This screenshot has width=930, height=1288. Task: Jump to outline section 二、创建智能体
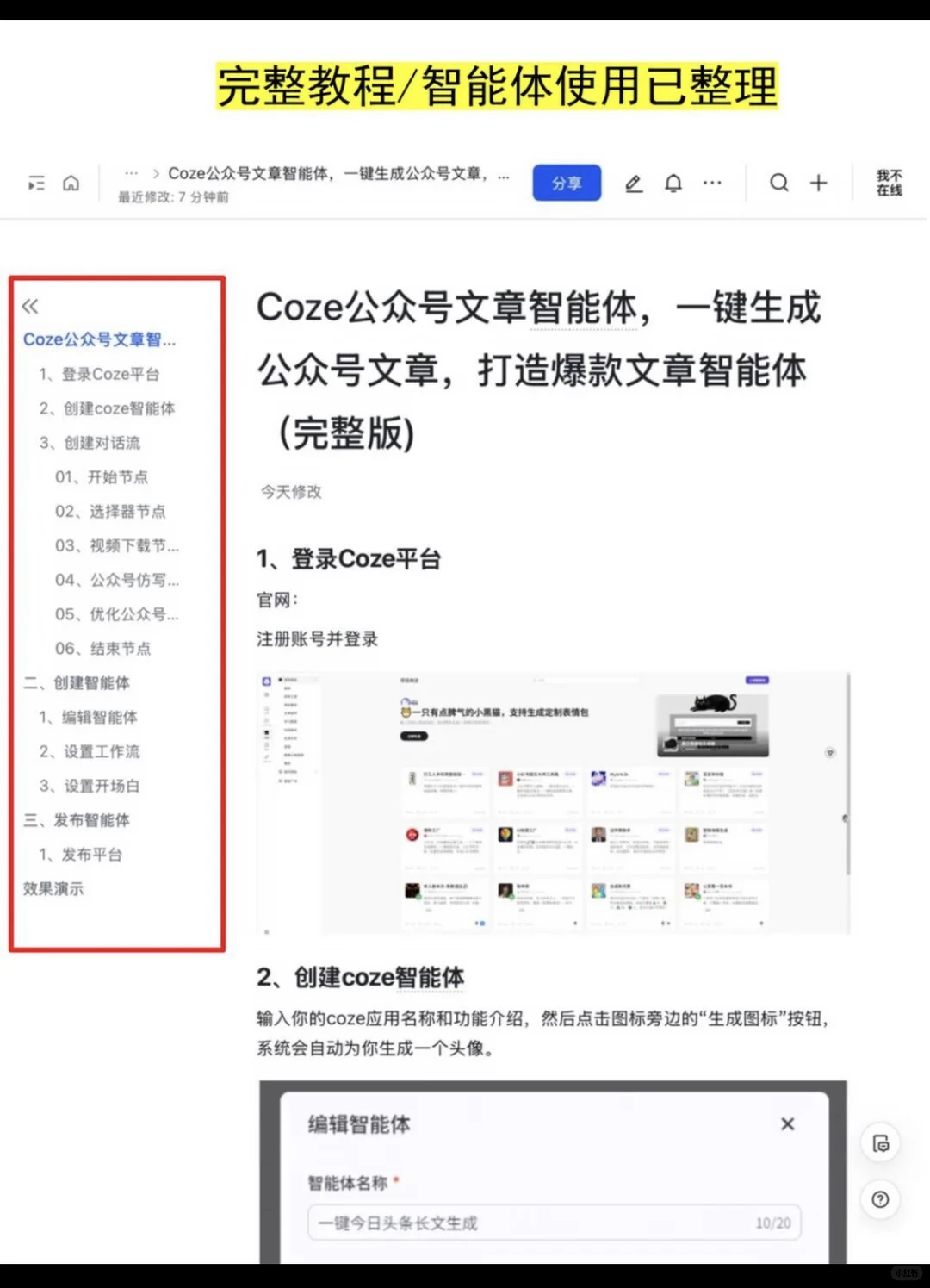click(77, 683)
